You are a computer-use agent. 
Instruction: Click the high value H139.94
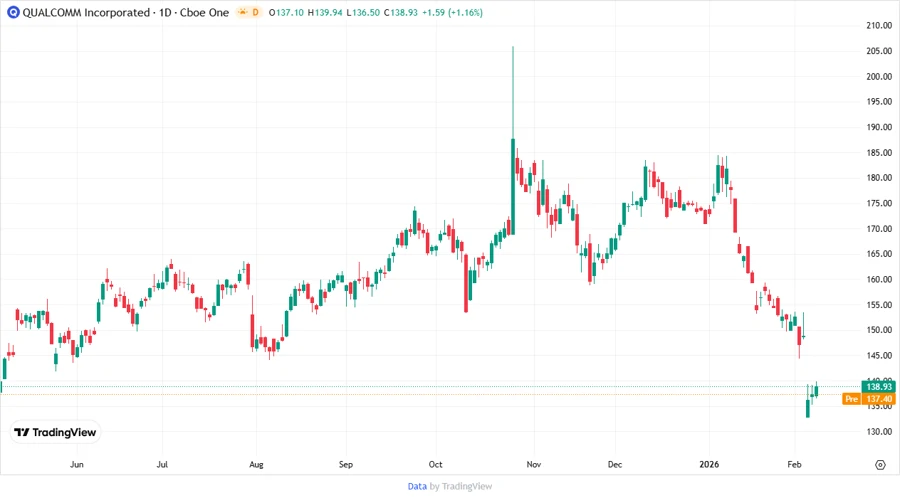coord(324,12)
